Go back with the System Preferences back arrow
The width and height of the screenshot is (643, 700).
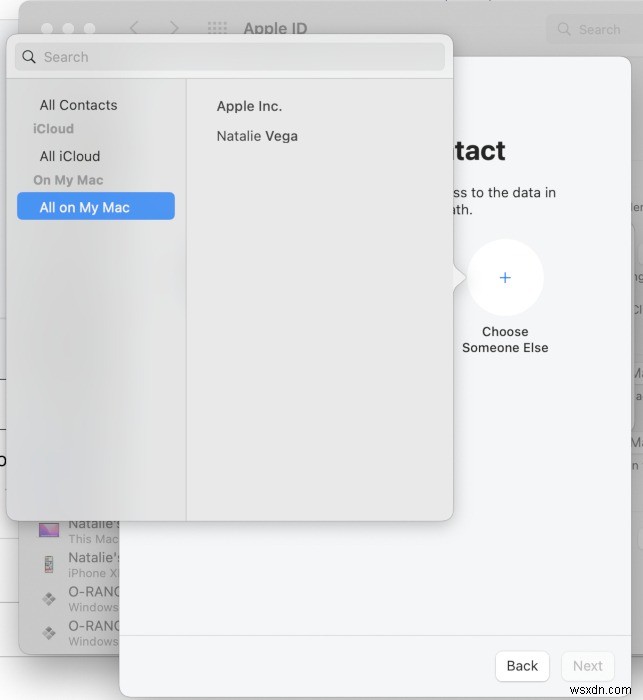(x=134, y=28)
